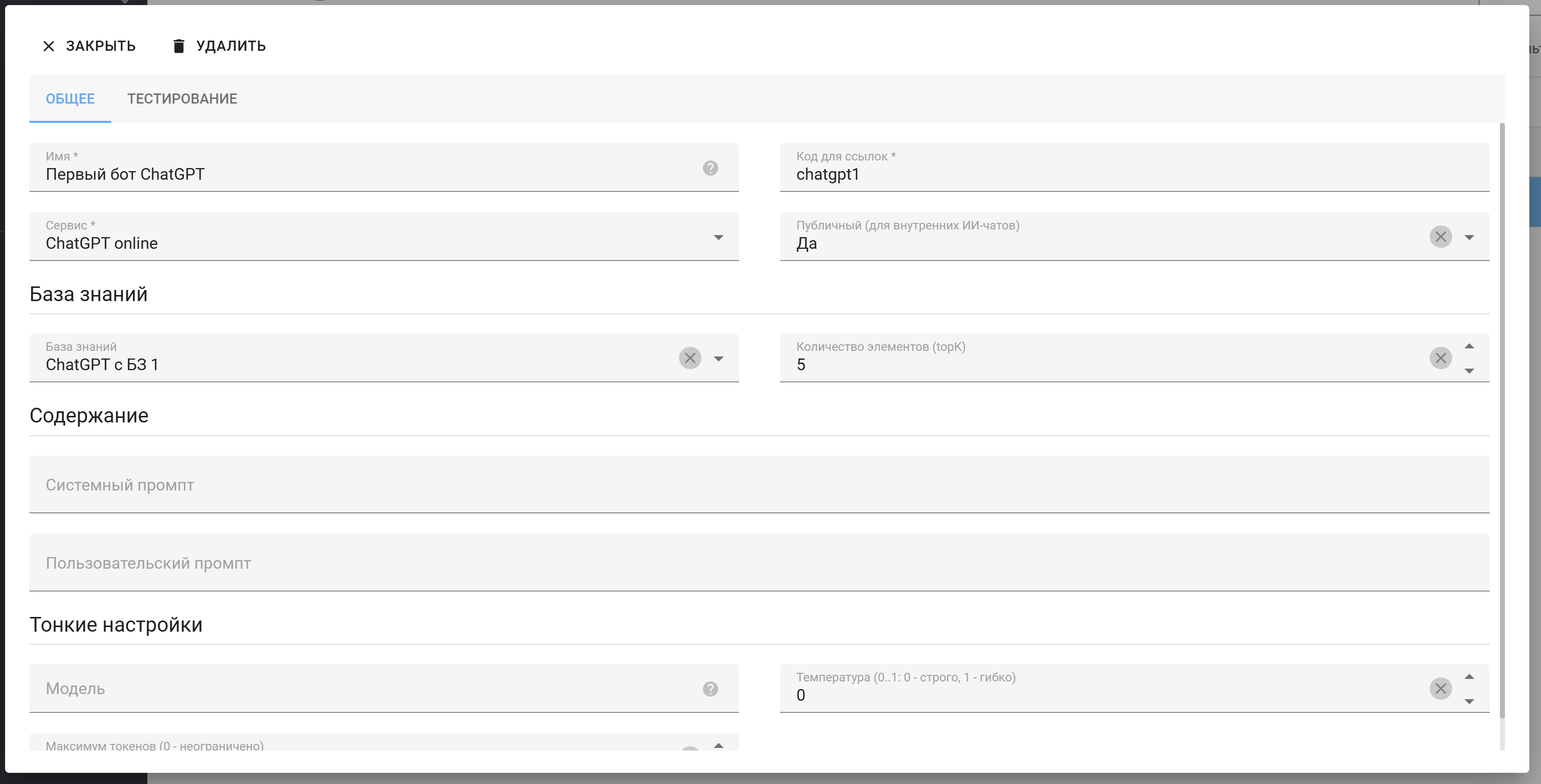
Task: Open the Сервис dropdown
Action: (x=719, y=238)
